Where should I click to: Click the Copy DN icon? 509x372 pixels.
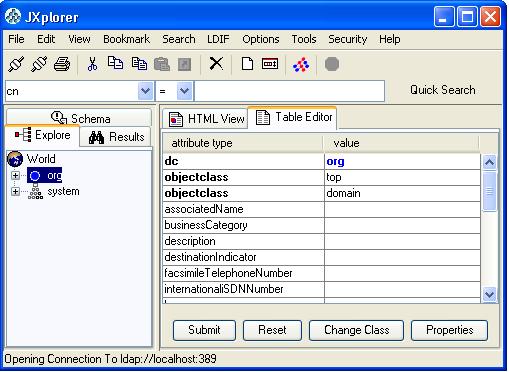(x=139, y=63)
